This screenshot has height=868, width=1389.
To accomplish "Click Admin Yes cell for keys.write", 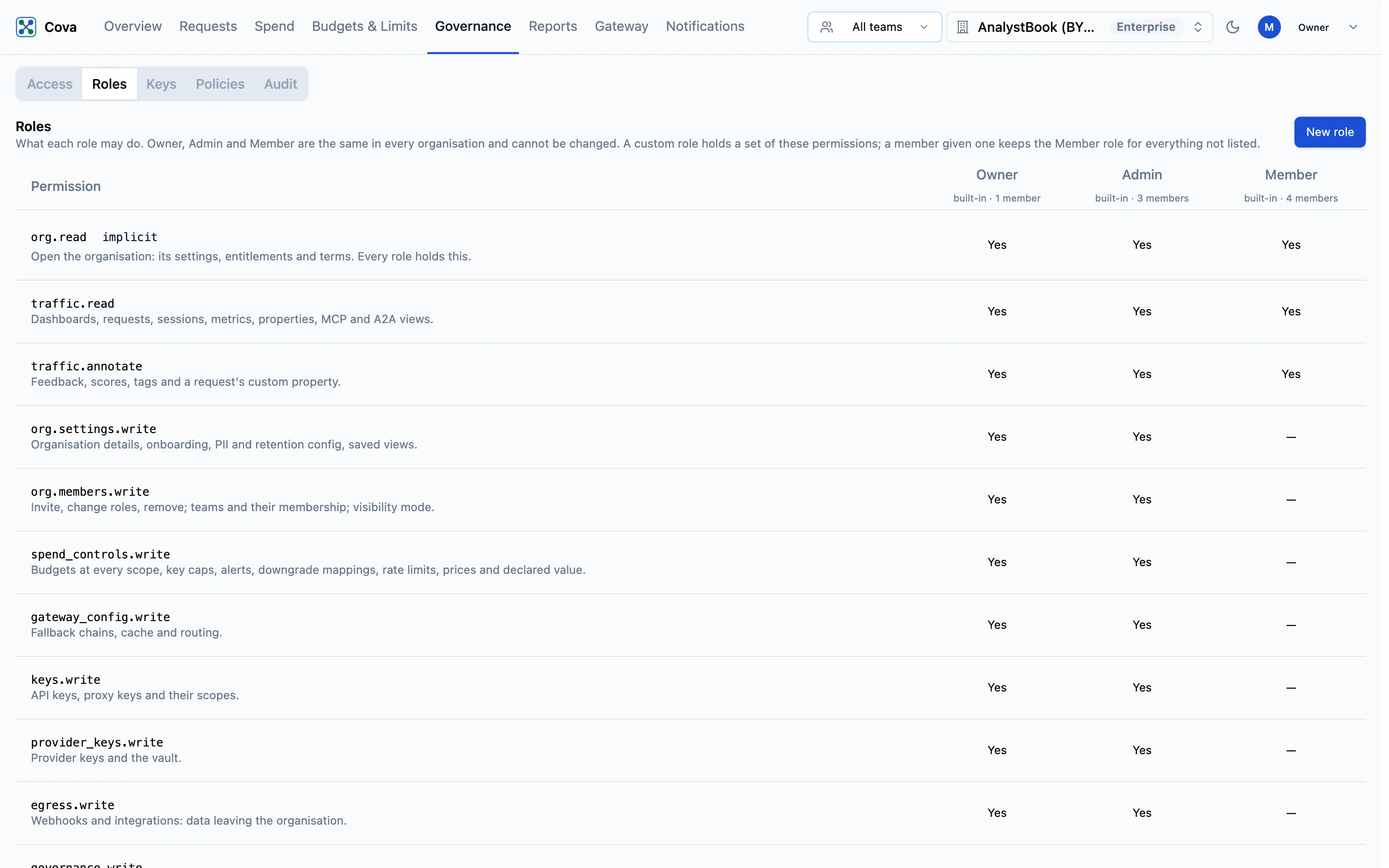I will pyautogui.click(x=1142, y=687).
